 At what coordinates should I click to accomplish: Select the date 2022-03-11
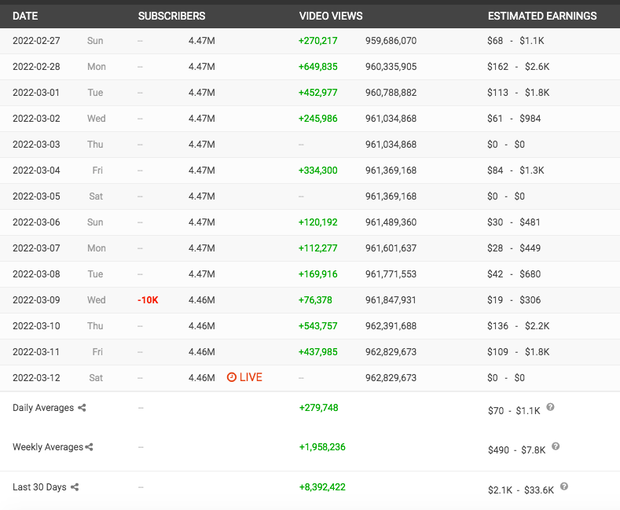36,352
